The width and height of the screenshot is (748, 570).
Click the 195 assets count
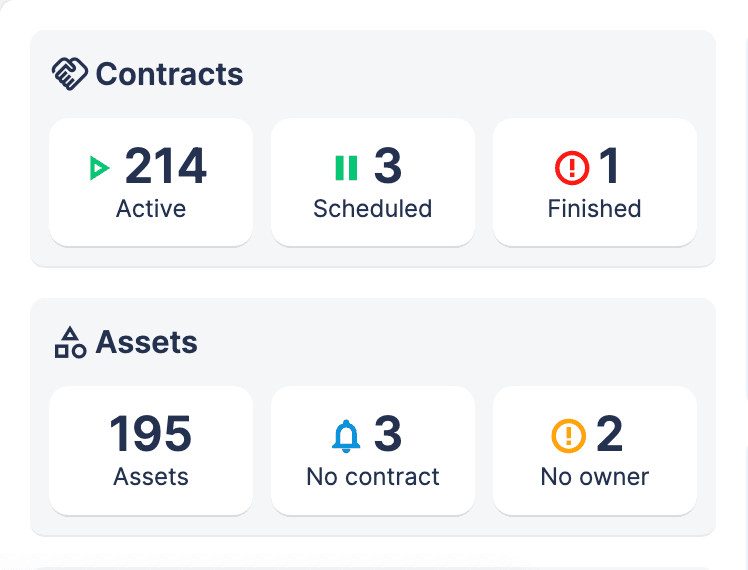(151, 434)
